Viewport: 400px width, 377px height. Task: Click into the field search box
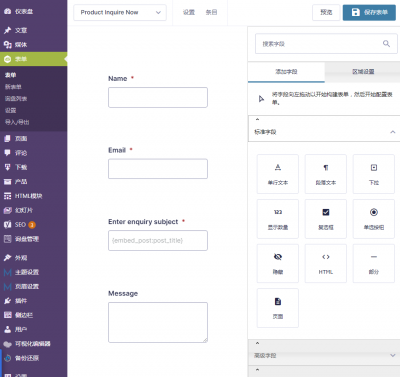[x=326, y=44]
